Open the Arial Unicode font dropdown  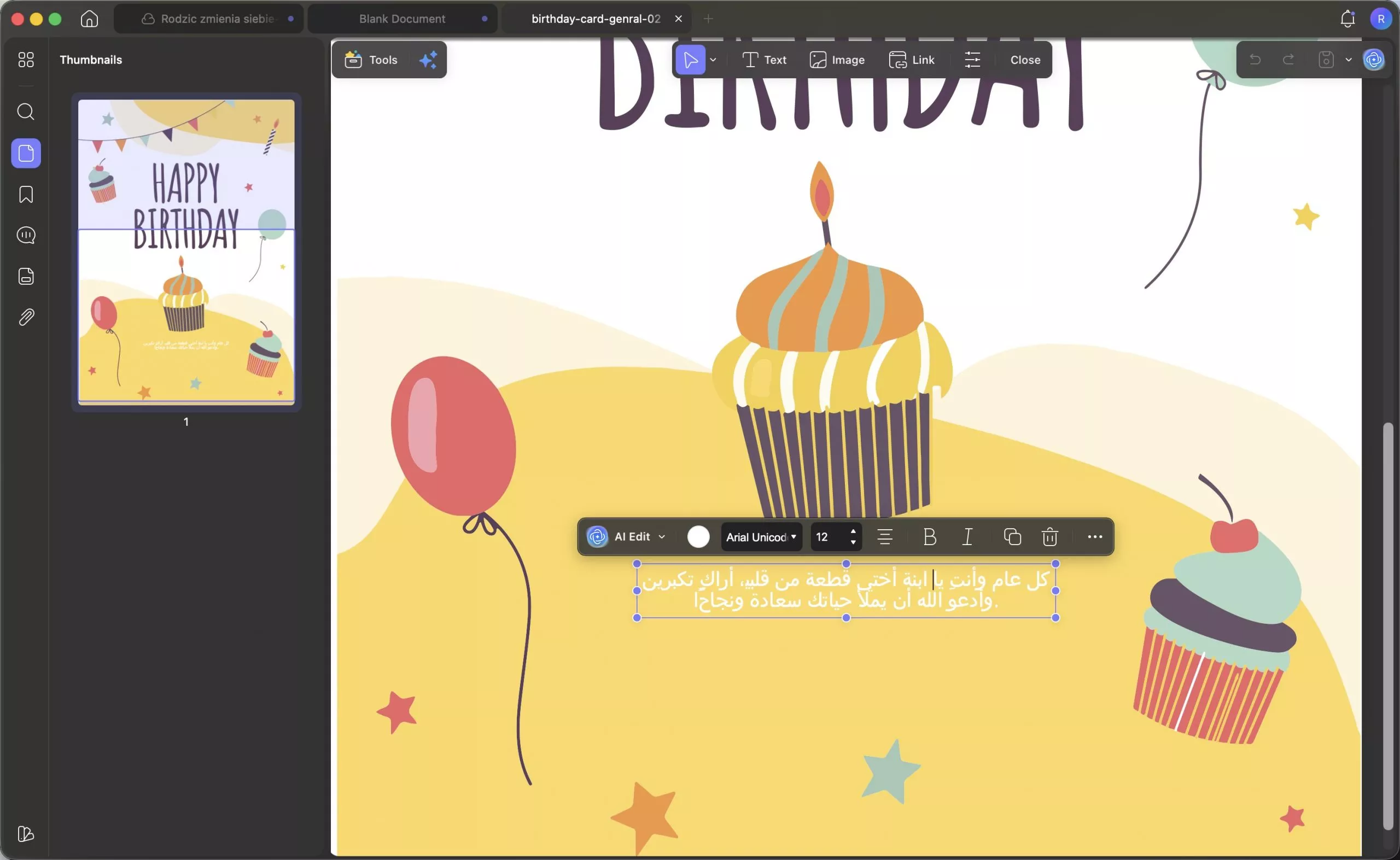[761, 536]
